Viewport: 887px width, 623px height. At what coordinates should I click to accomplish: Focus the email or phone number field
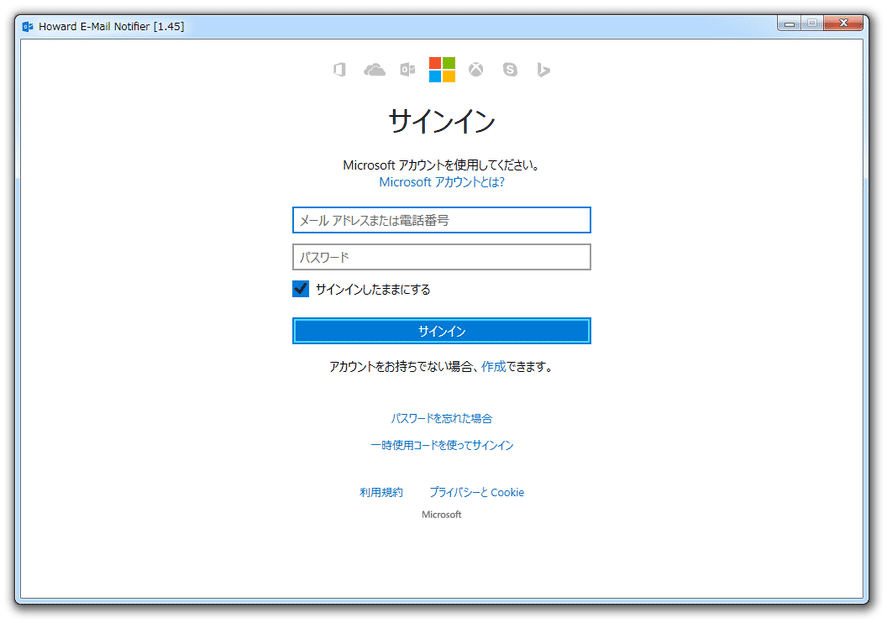point(442,220)
